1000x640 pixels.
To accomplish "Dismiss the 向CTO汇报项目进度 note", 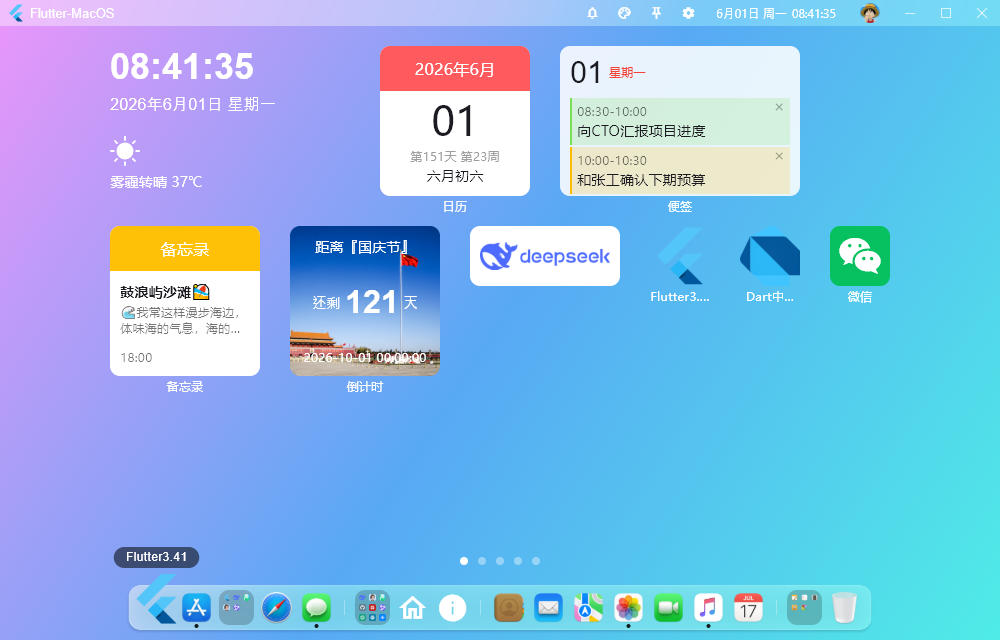I will coord(779,107).
